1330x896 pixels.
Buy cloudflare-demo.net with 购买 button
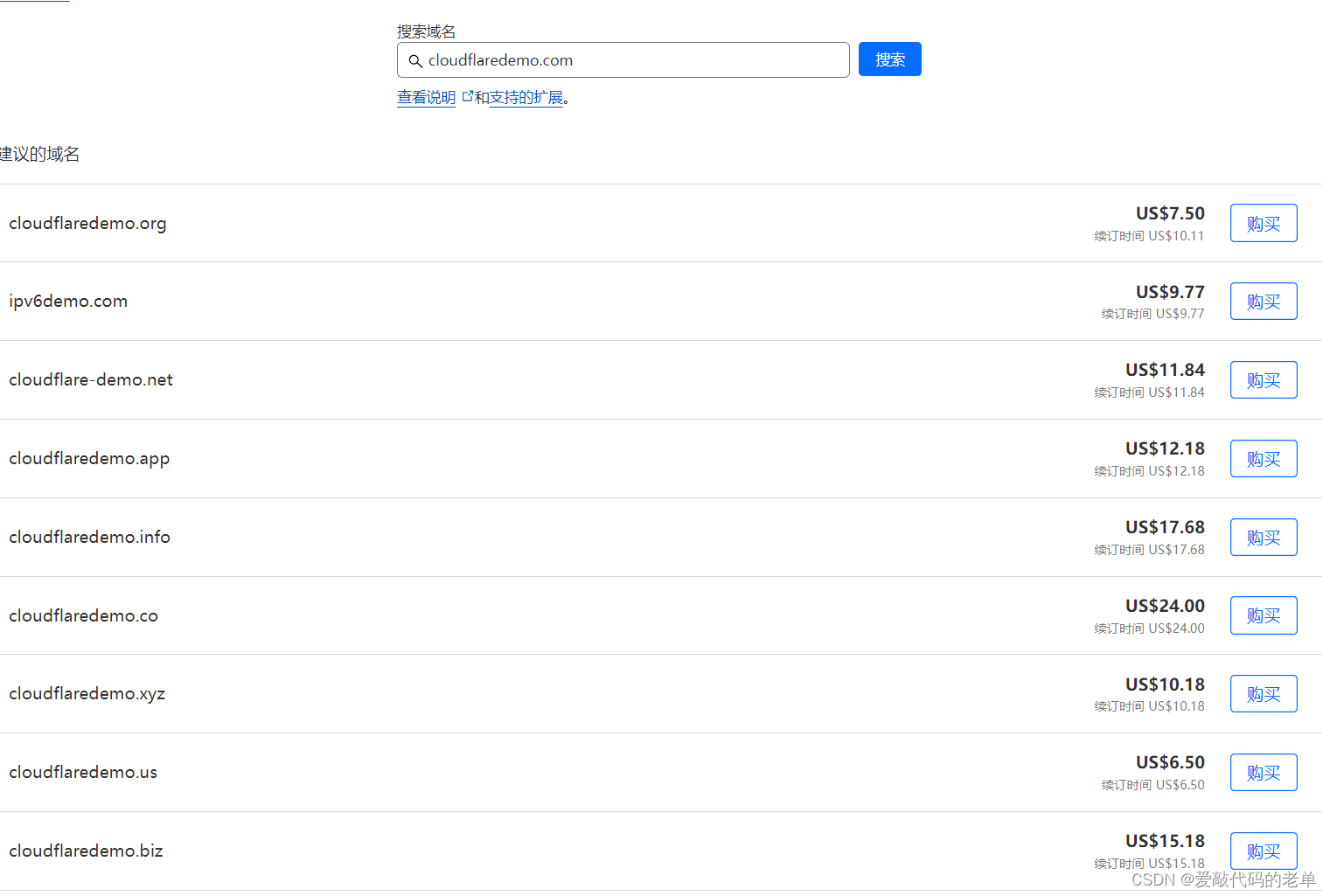1263,379
